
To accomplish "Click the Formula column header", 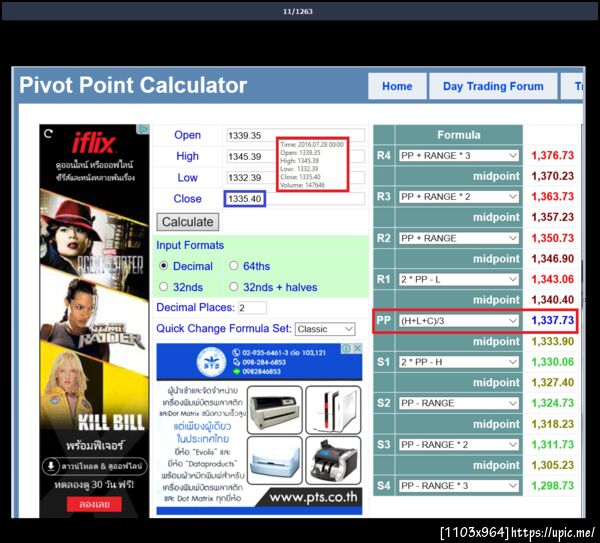I will 458,135.
